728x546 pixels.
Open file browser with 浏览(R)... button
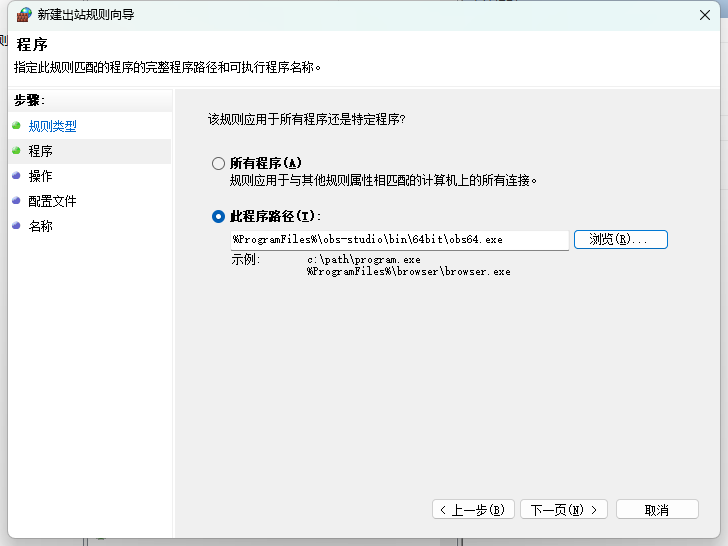[621, 240]
